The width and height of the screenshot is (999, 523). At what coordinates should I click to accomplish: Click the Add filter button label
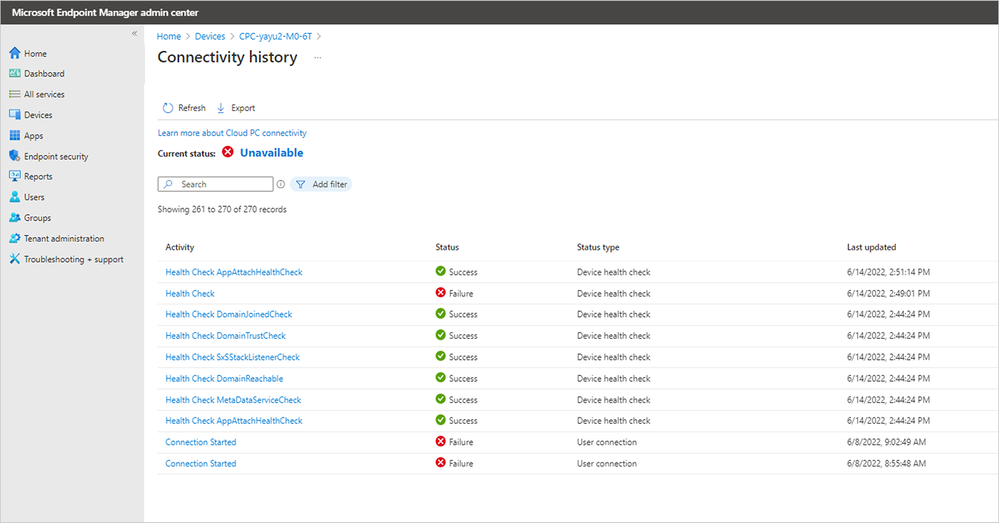pos(329,184)
